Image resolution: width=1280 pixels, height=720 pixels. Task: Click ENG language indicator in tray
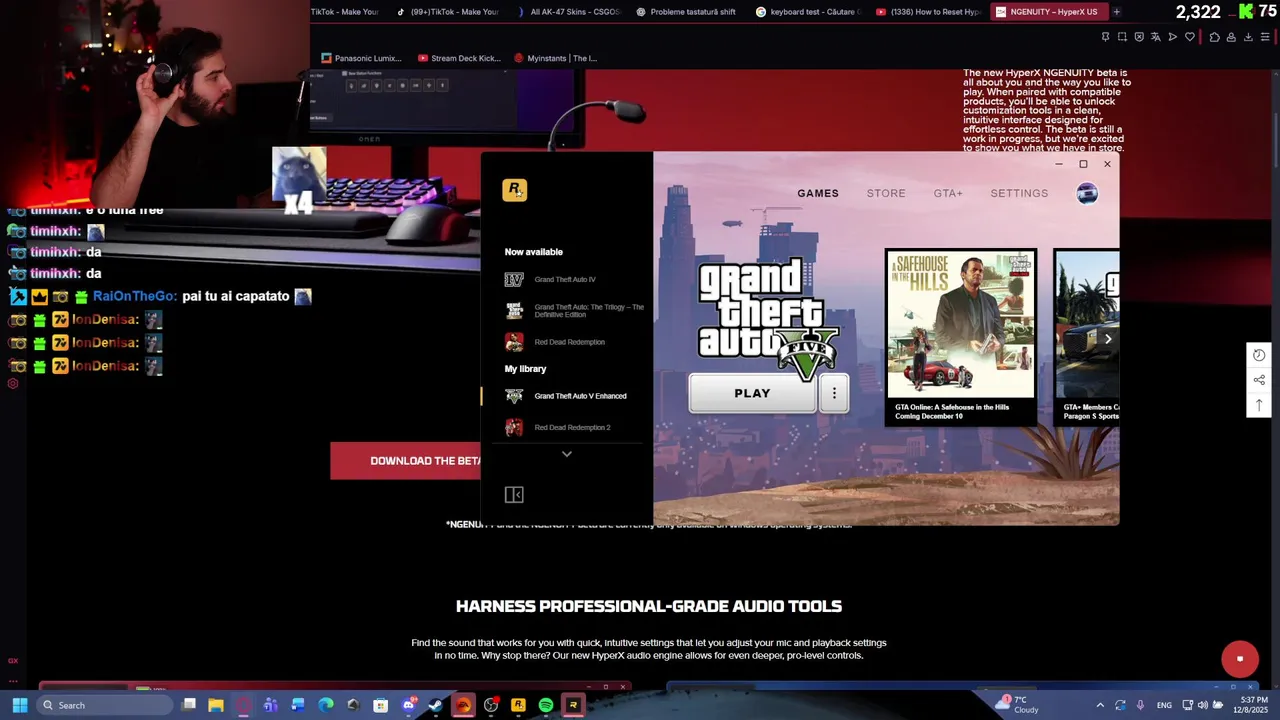1164,705
